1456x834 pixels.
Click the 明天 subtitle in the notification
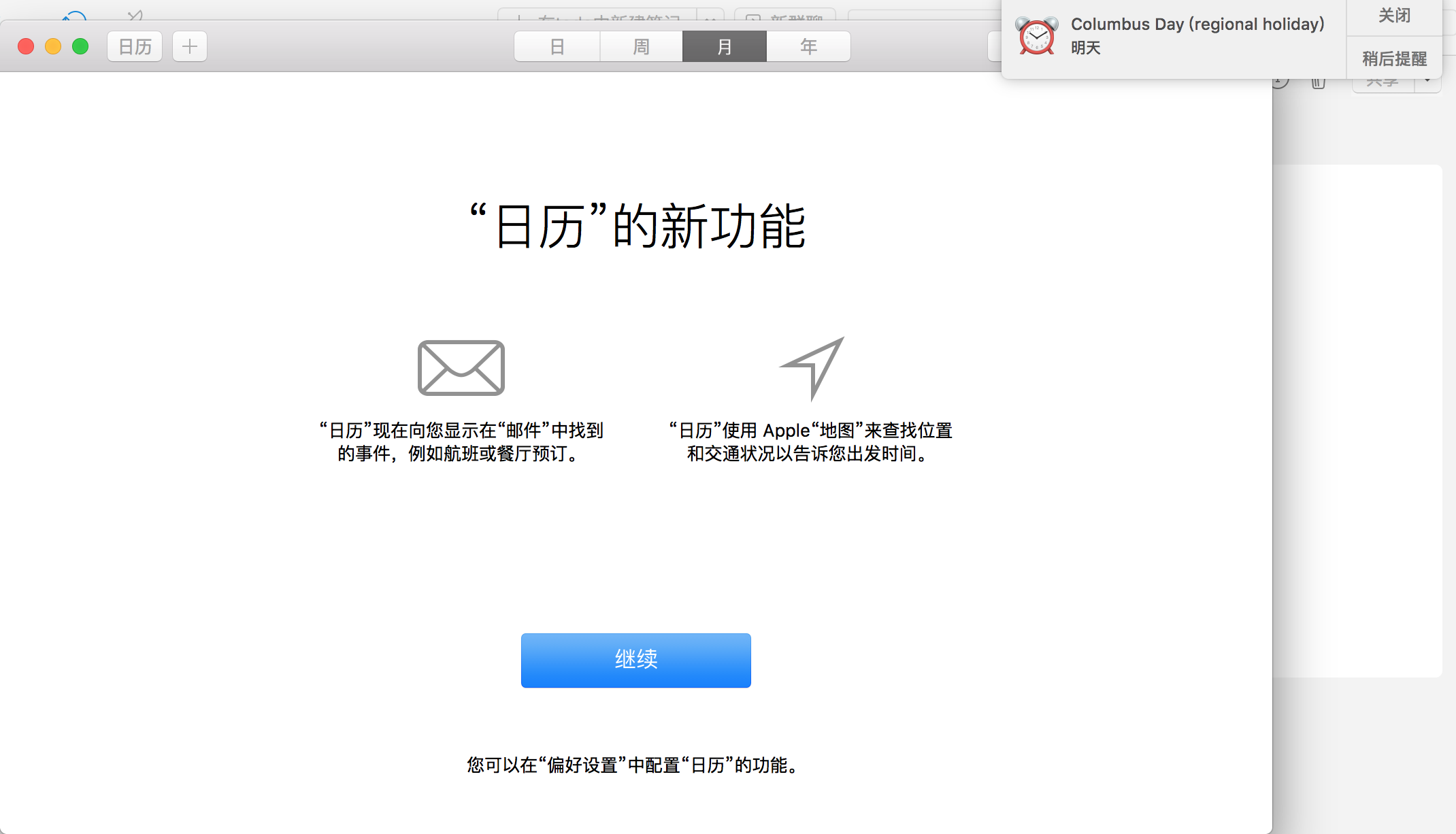(1086, 48)
